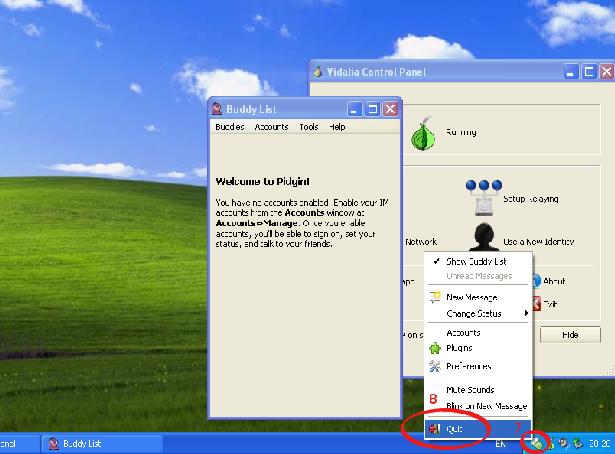
Task: Toggle Blink on New Message option
Action: (x=485, y=406)
